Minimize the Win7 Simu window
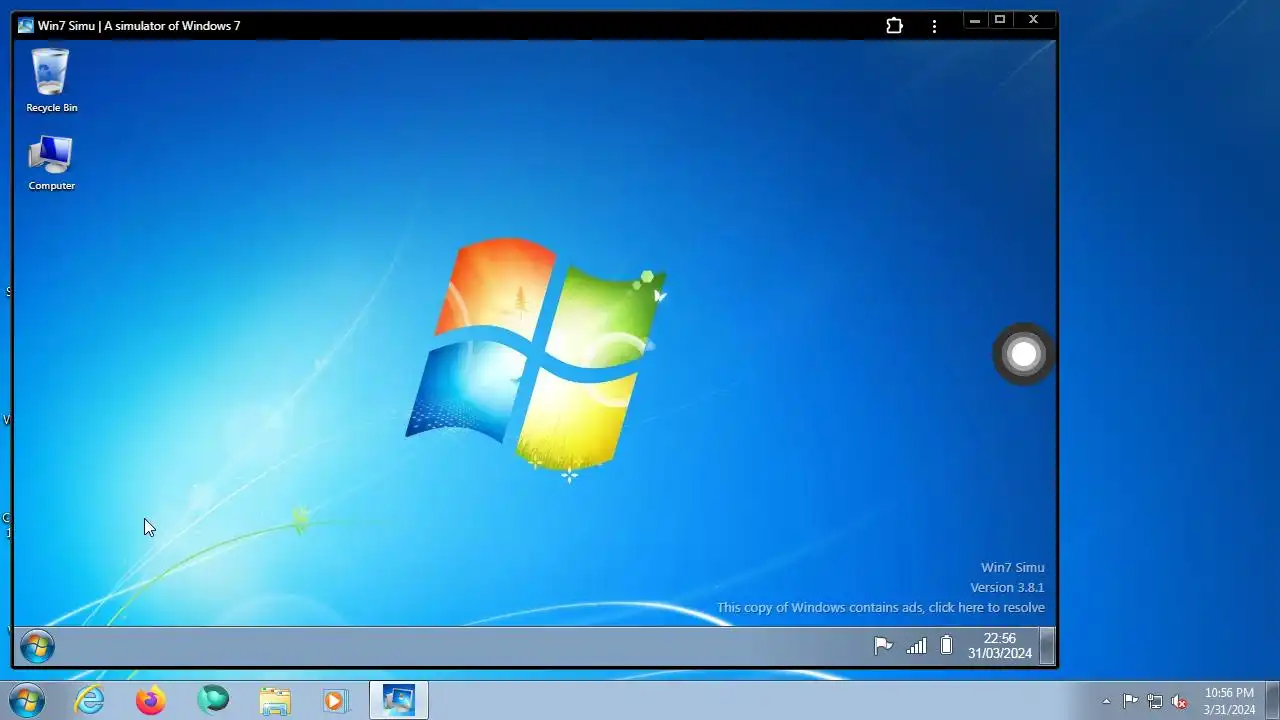Screen dimensions: 1280x720 974,20
